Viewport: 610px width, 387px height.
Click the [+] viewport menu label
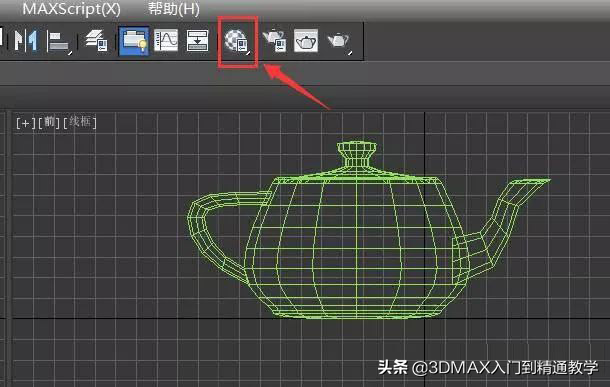pos(26,123)
